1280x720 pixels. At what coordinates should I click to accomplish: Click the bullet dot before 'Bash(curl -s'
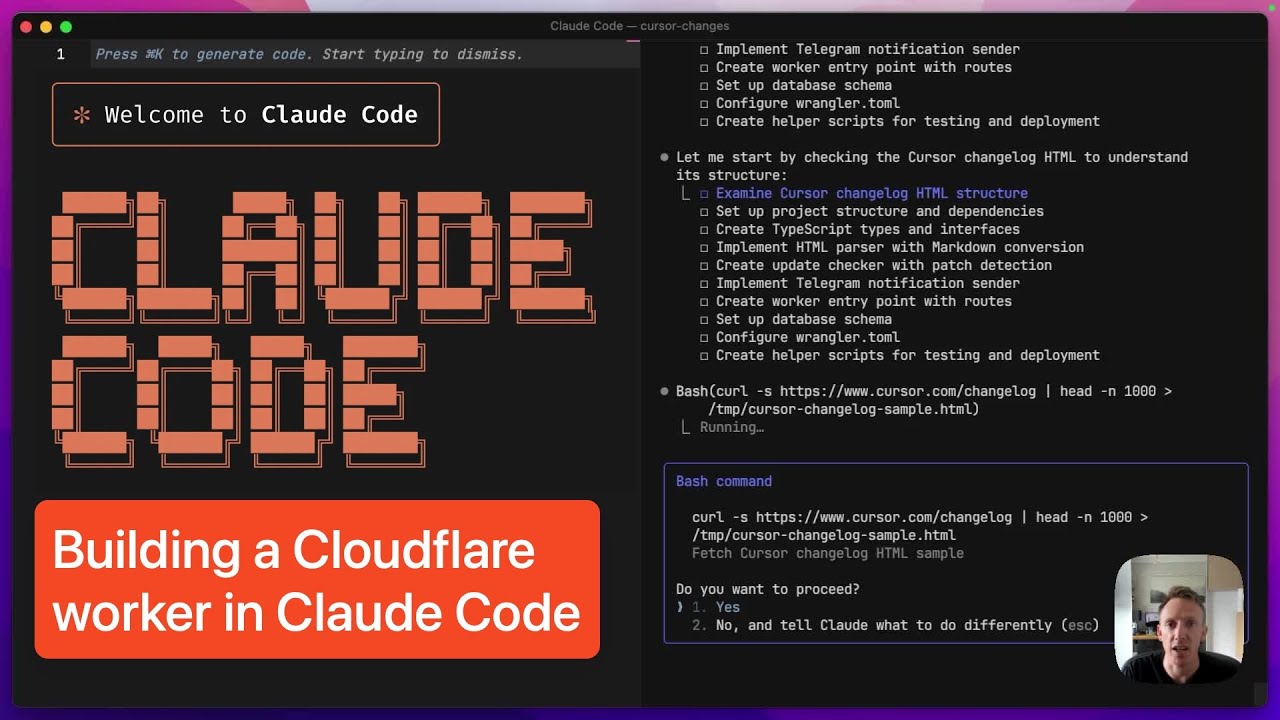point(664,391)
